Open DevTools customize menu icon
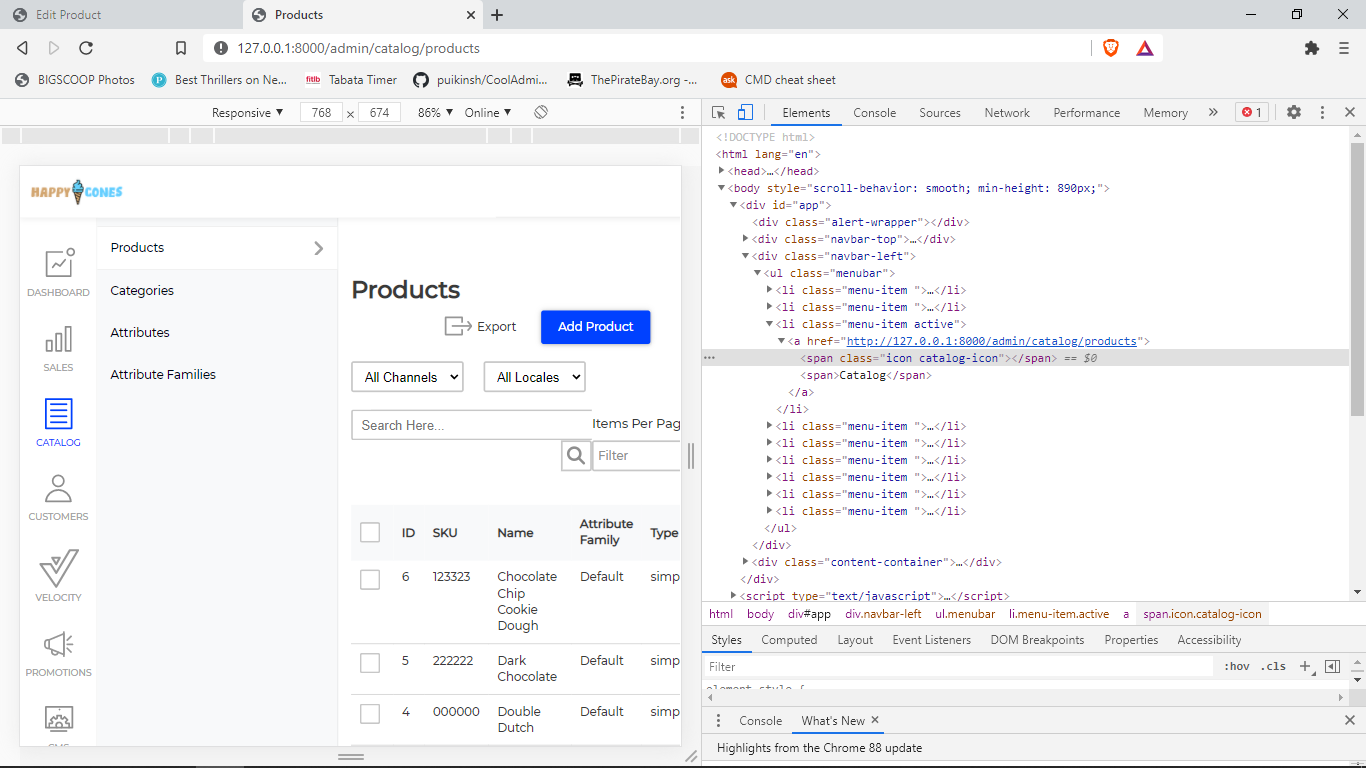Viewport: 1366px width, 768px height. tap(1322, 113)
